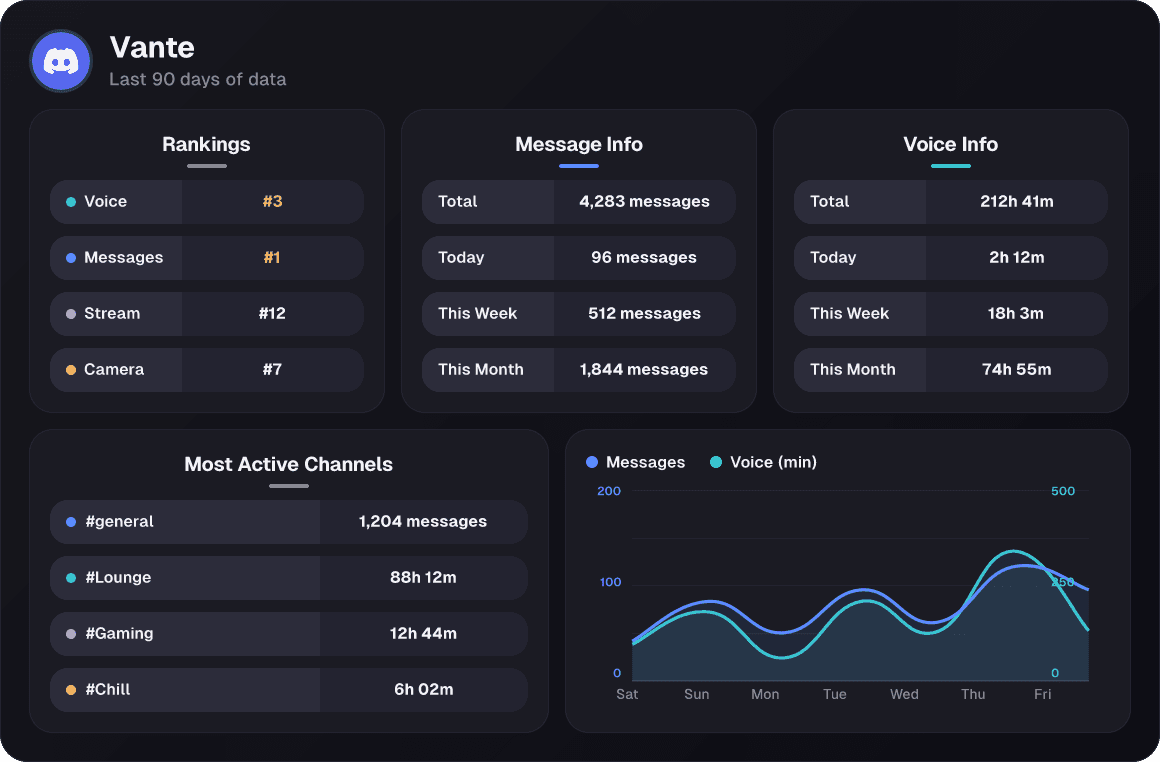Click Total label in Message Info

[457, 201]
